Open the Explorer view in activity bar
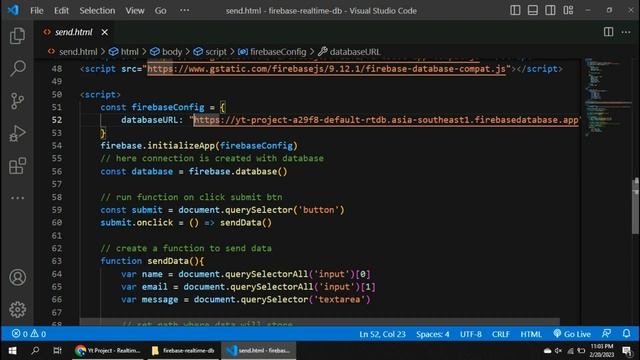This screenshot has height=360, width=640. 17,36
